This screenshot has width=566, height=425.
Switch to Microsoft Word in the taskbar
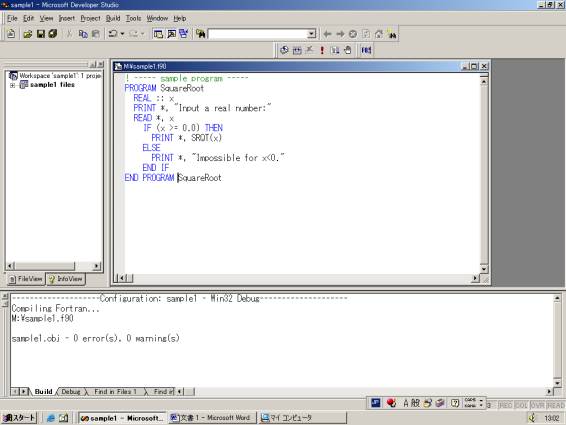[x=212, y=418]
